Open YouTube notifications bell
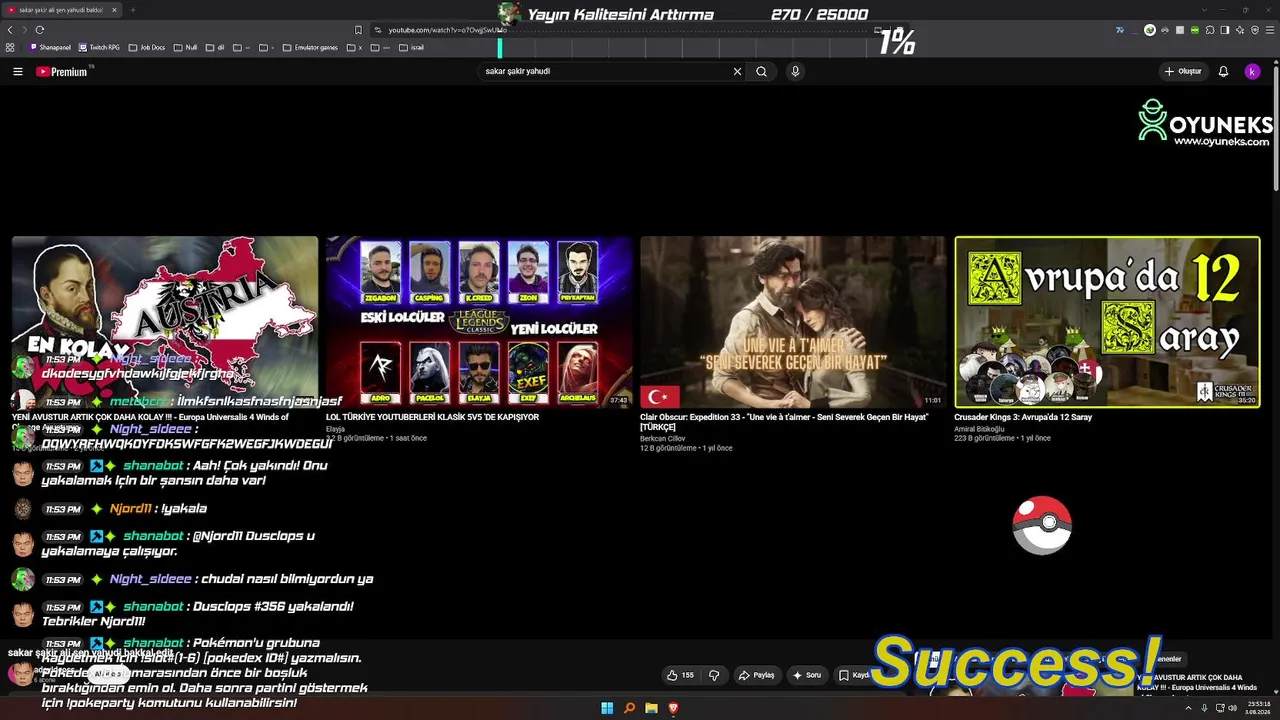Image resolution: width=1280 pixels, height=720 pixels. pos(1223,72)
